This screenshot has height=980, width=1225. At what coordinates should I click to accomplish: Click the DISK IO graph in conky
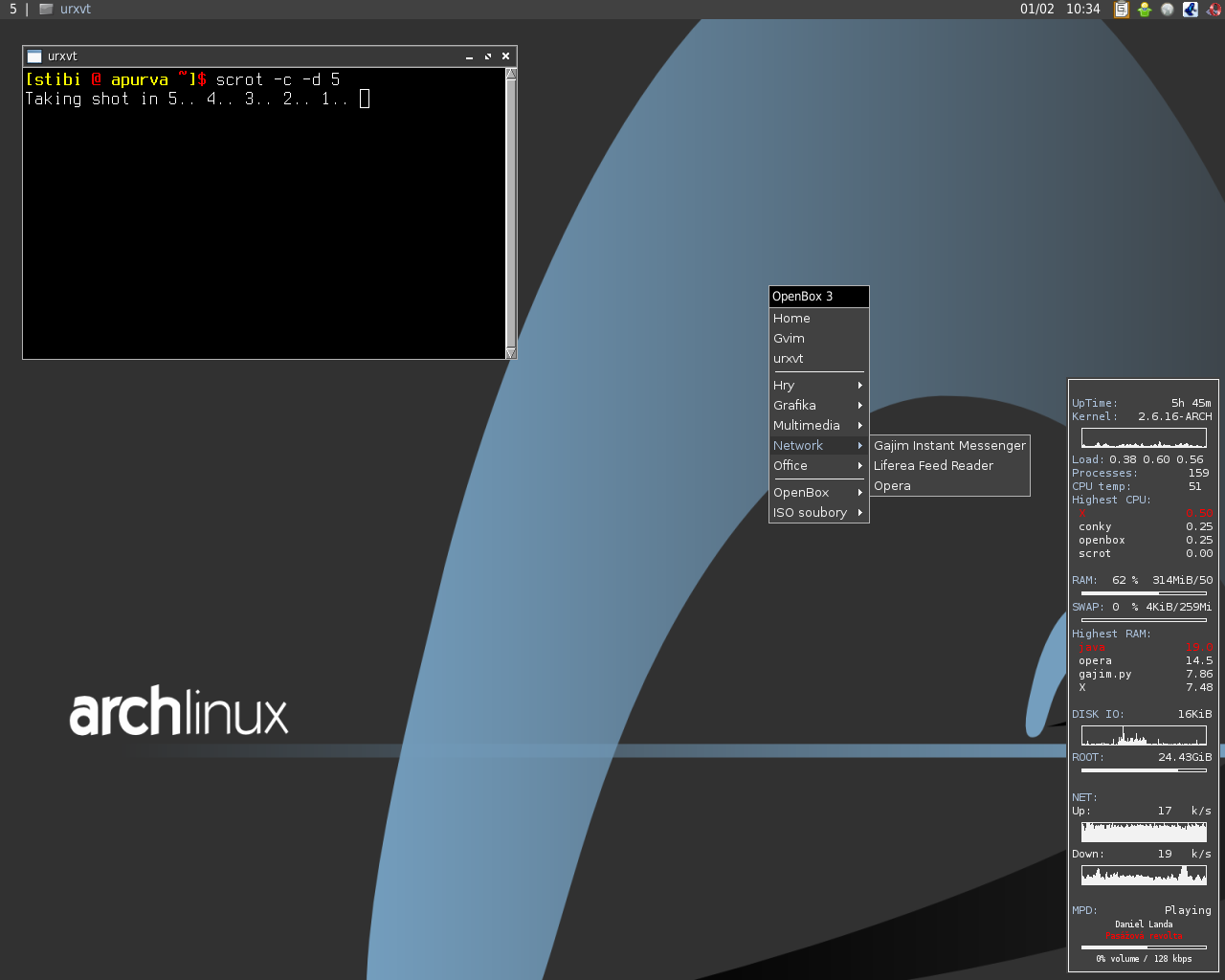(1144, 736)
